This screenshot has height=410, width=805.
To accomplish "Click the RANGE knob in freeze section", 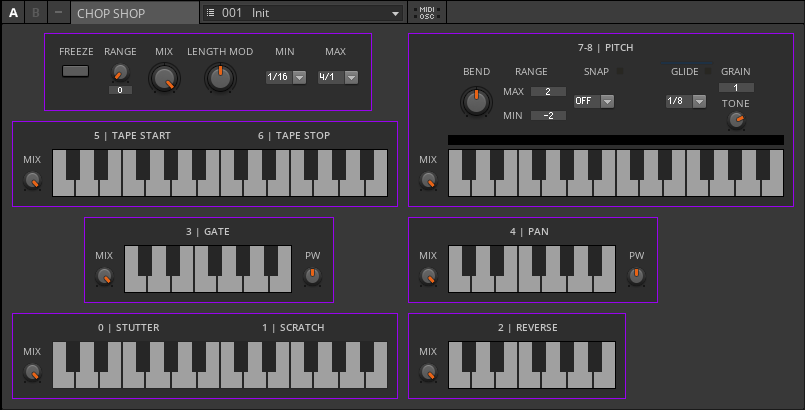I will (x=120, y=73).
